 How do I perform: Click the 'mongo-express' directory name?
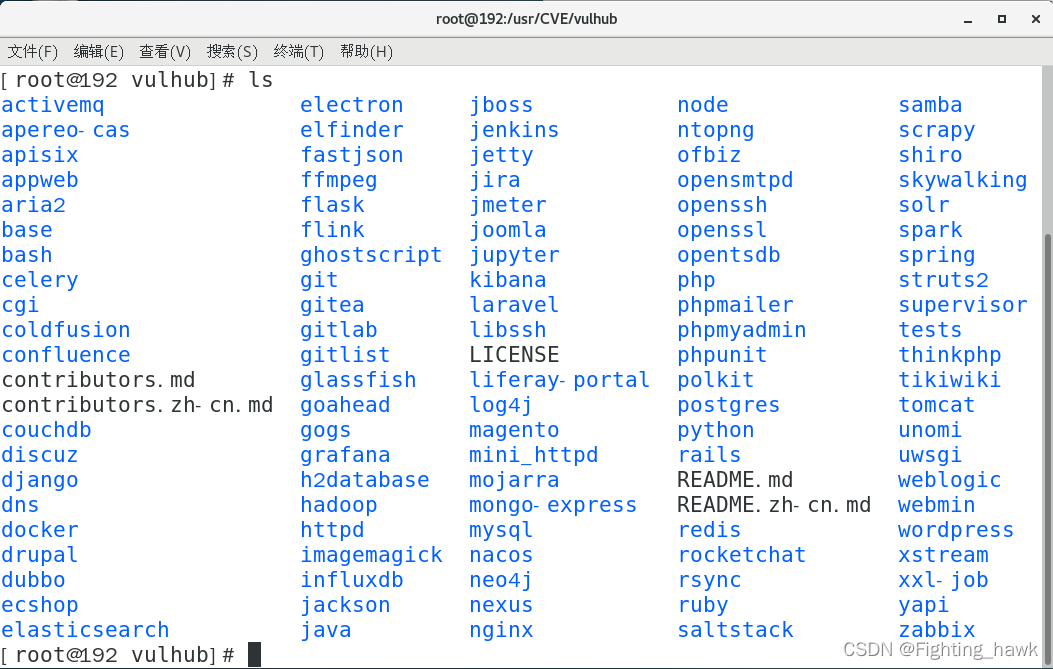coord(553,505)
